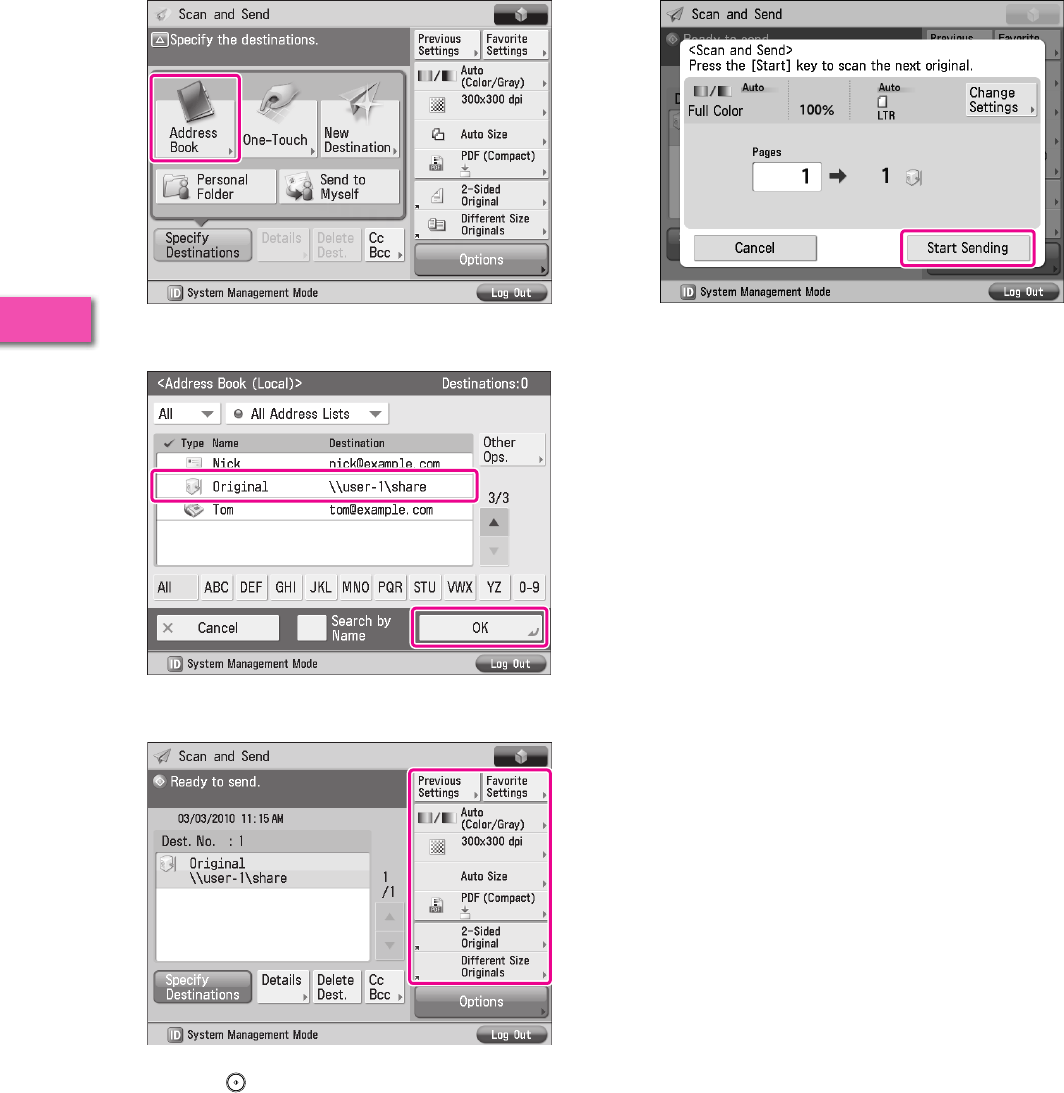The image size is (1064, 1093).
Task: Select the One-Touch destination button
Action: click(278, 118)
